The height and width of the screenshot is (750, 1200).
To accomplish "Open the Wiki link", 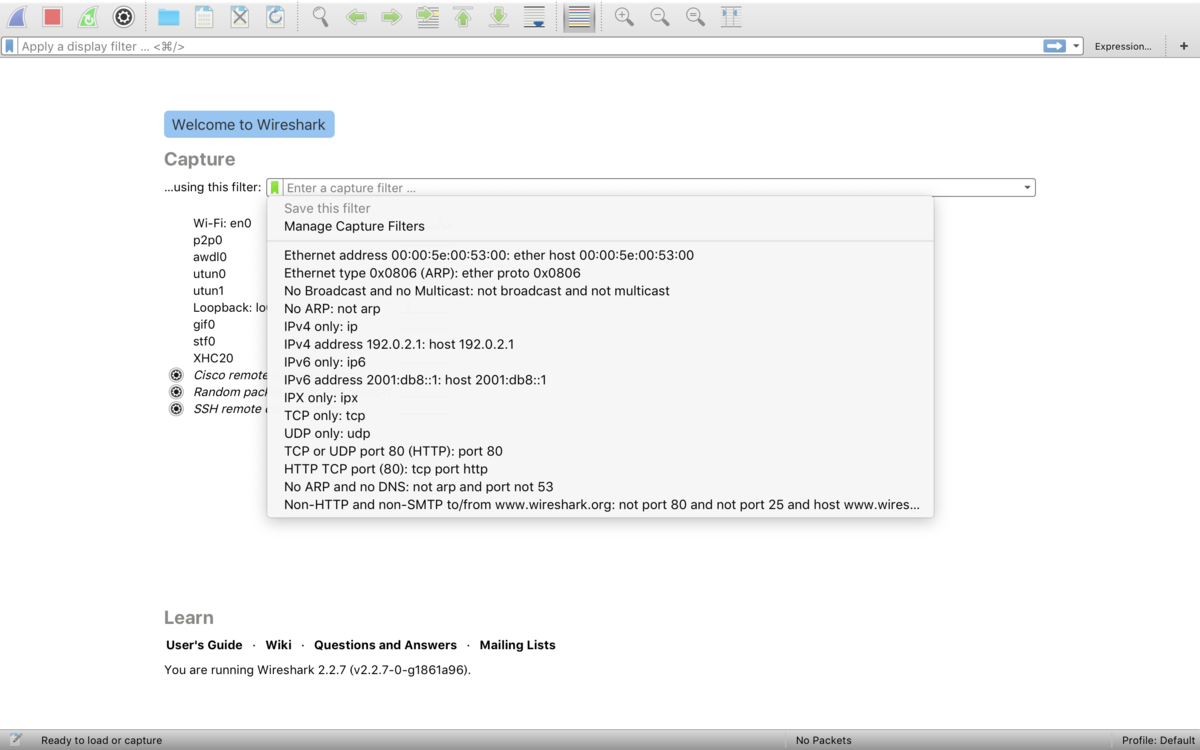I will 278,645.
